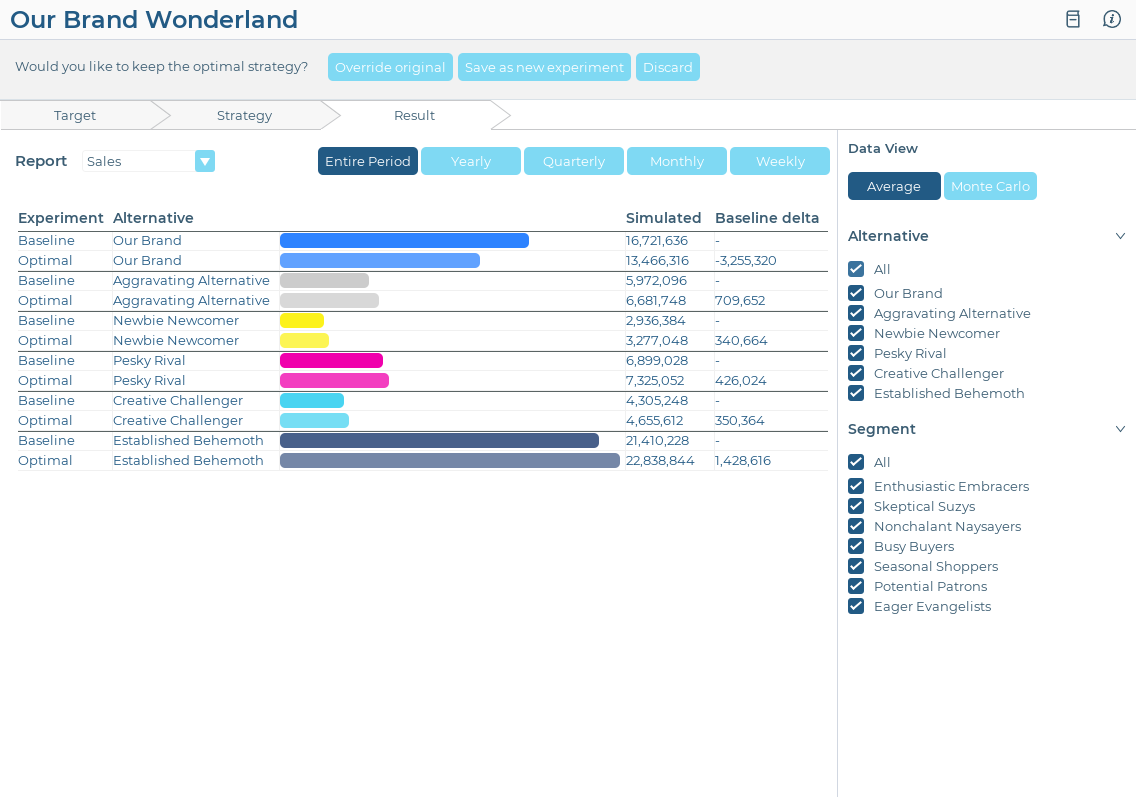The width and height of the screenshot is (1136, 797).
Task: Uncheck the Eager Evangelists segment
Action: click(856, 606)
